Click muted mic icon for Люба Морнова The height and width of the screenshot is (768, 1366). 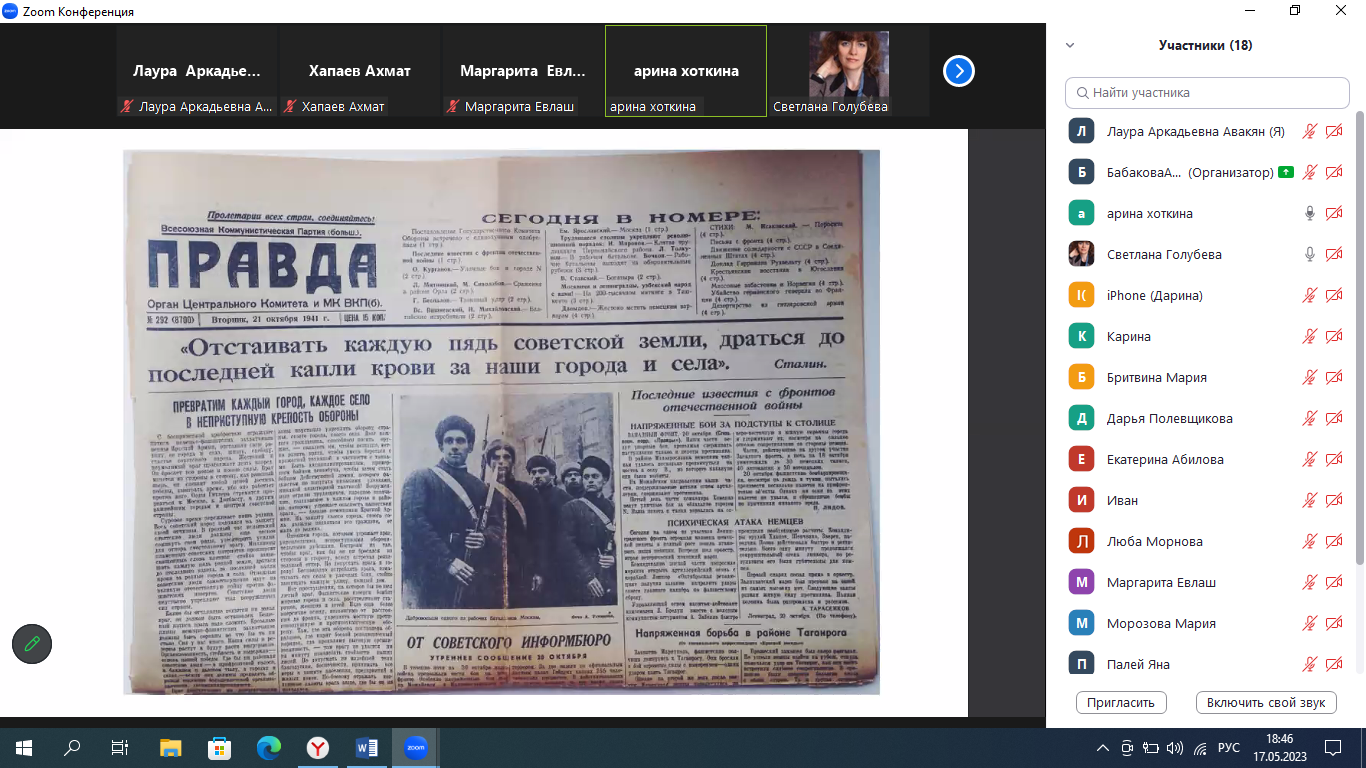click(1309, 541)
